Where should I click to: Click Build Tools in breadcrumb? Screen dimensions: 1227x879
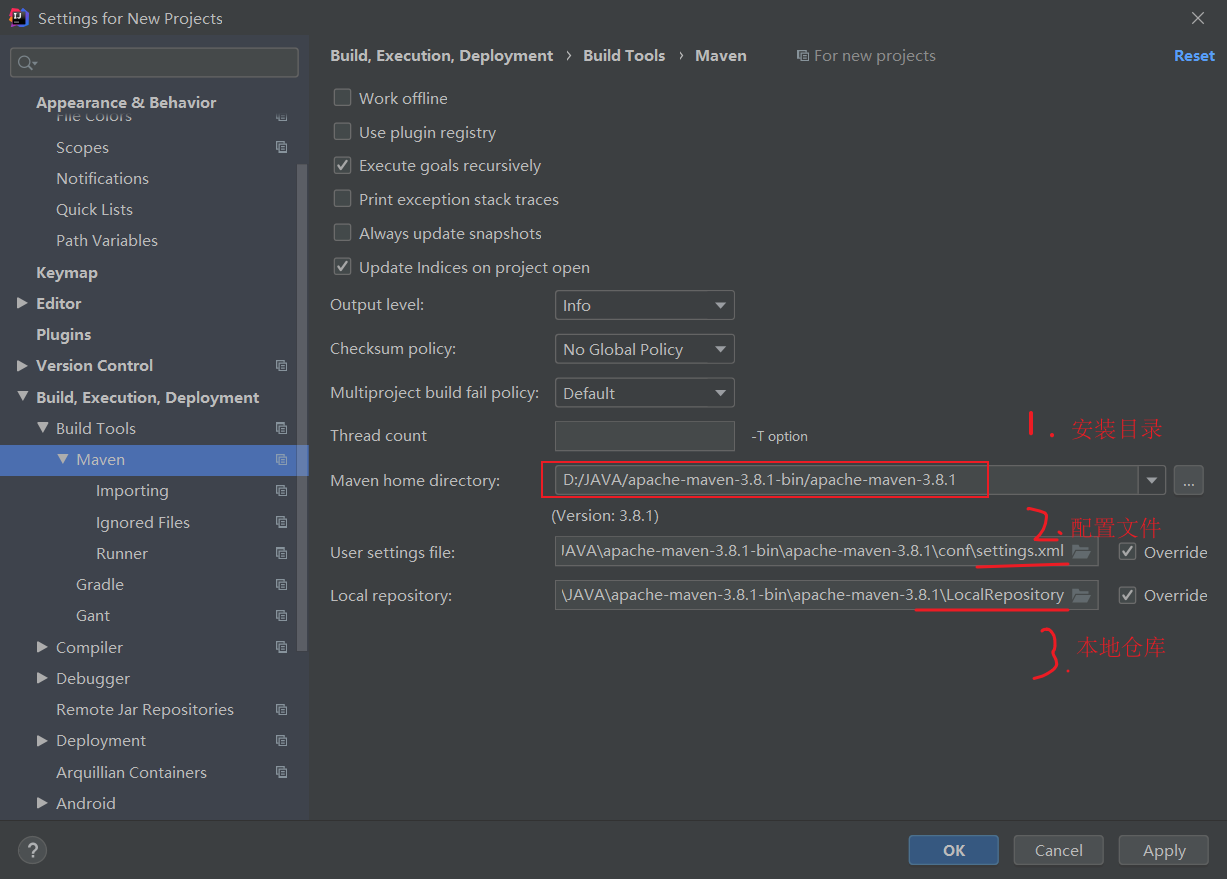coord(624,56)
